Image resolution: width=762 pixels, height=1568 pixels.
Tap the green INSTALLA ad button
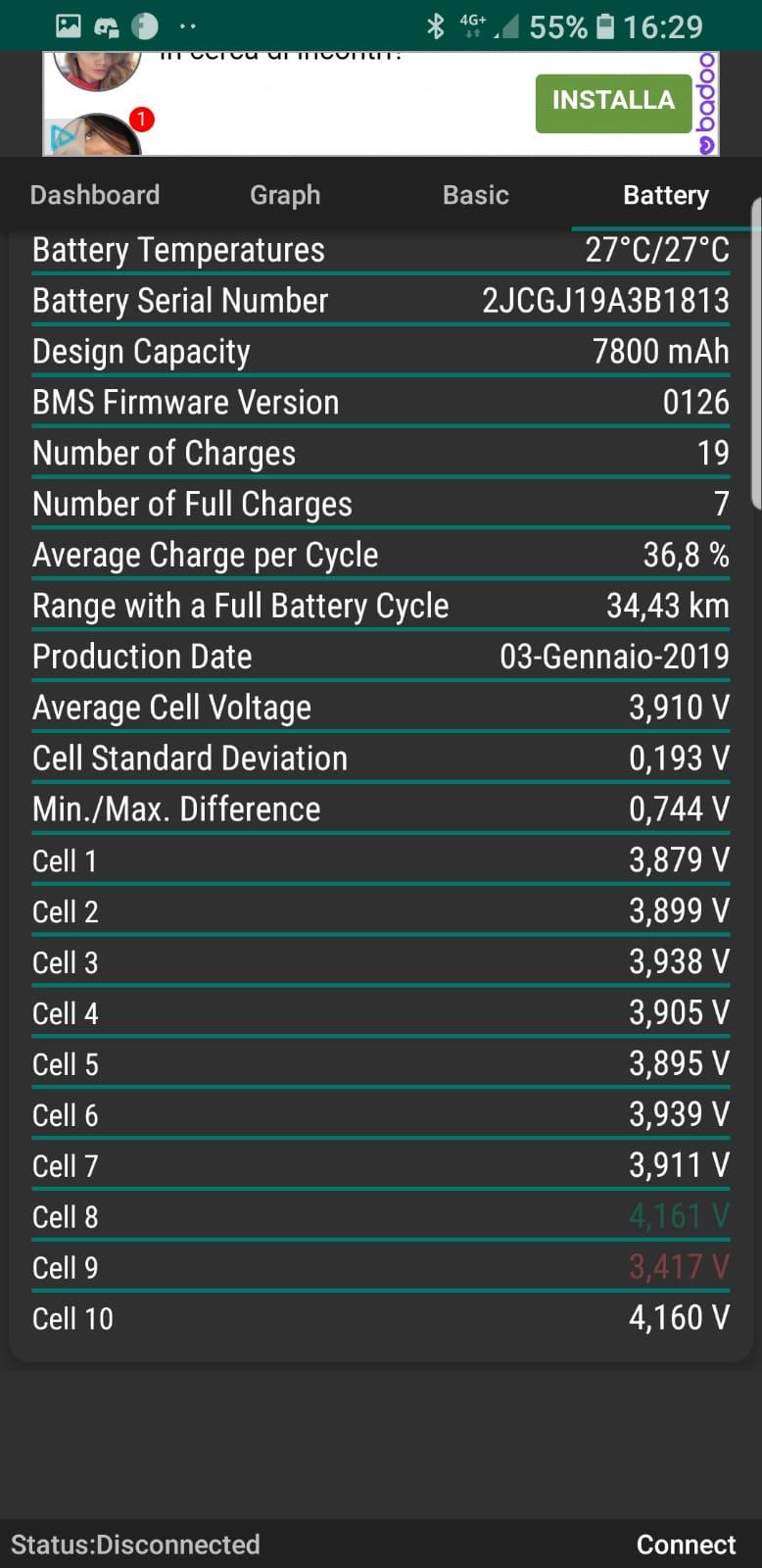pos(613,100)
